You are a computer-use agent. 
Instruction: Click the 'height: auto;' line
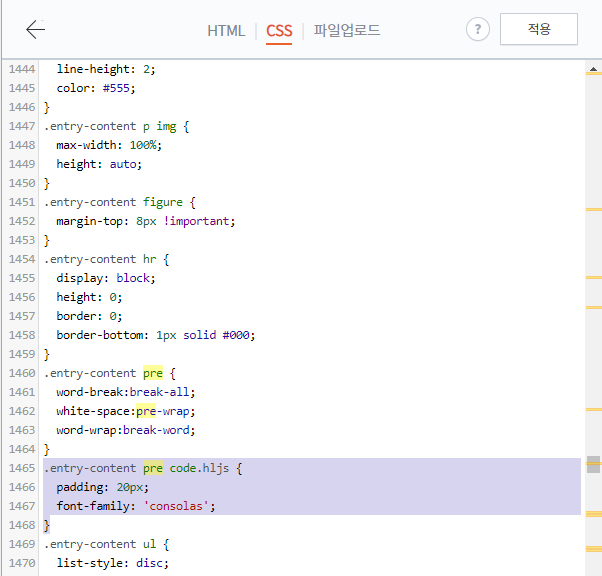click(x=99, y=164)
